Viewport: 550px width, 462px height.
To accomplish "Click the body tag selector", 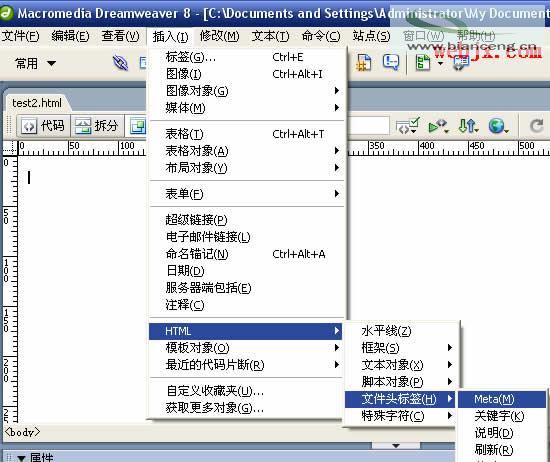I will tap(22, 432).
